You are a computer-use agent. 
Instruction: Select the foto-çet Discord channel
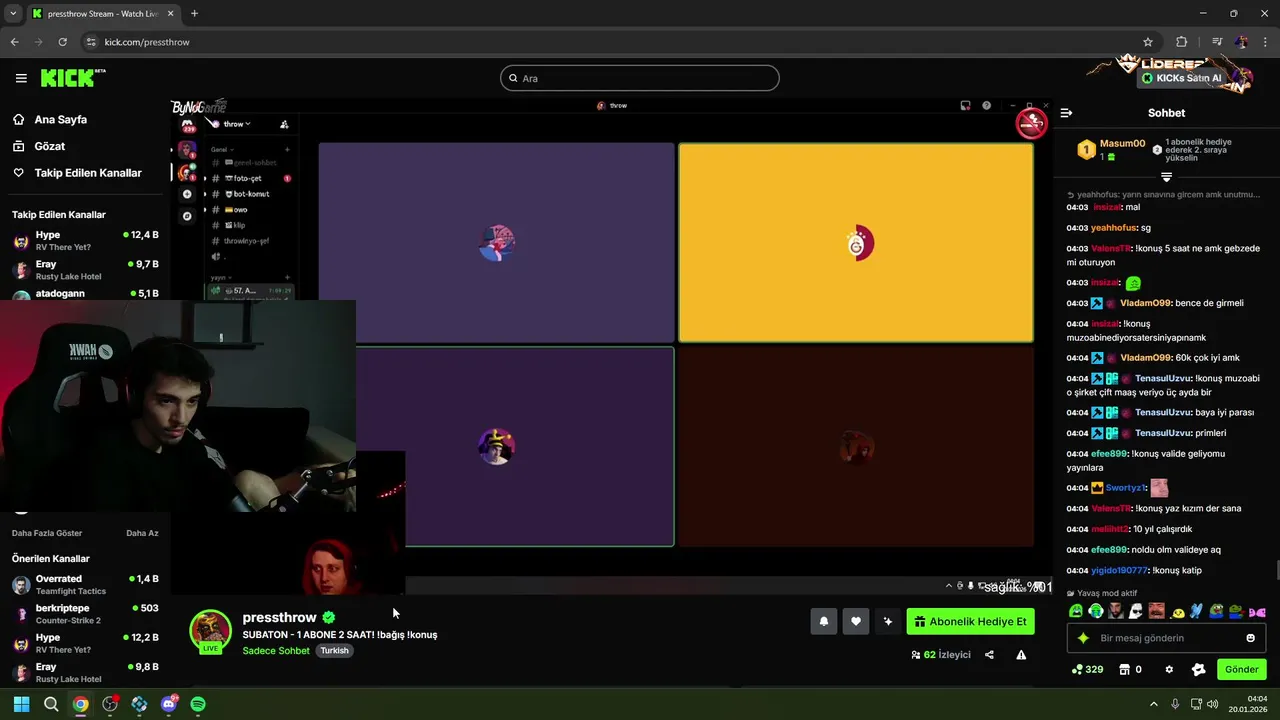point(248,178)
